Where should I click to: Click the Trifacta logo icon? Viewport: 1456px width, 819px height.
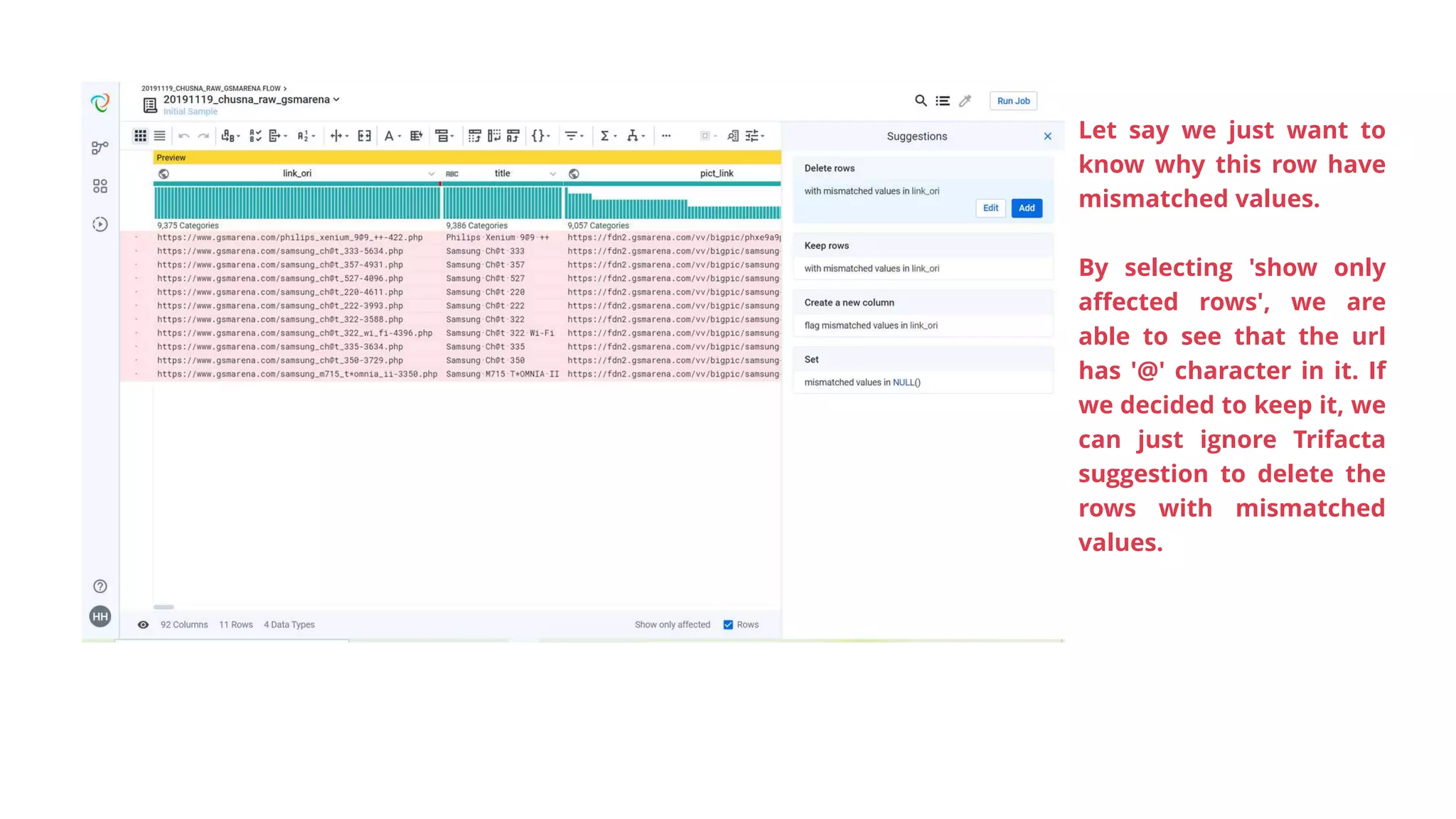100,102
